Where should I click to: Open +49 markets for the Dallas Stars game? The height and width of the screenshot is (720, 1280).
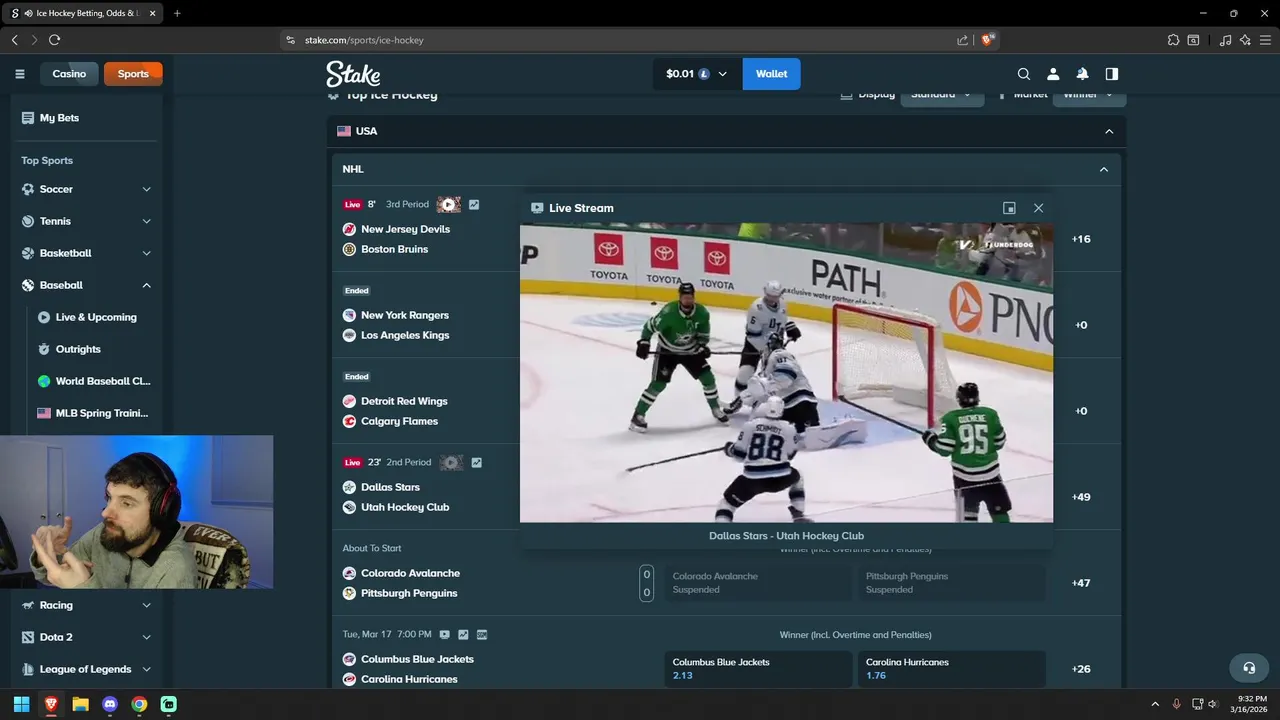(x=1081, y=497)
